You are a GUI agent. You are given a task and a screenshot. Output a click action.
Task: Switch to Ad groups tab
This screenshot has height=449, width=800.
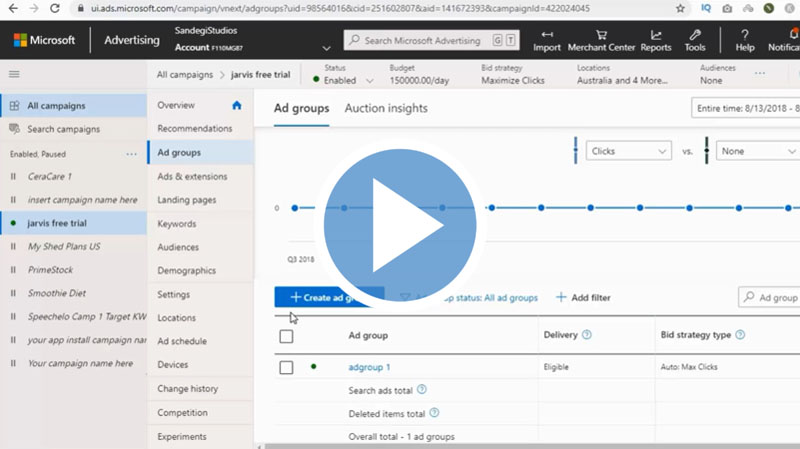(x=302, y=108)
